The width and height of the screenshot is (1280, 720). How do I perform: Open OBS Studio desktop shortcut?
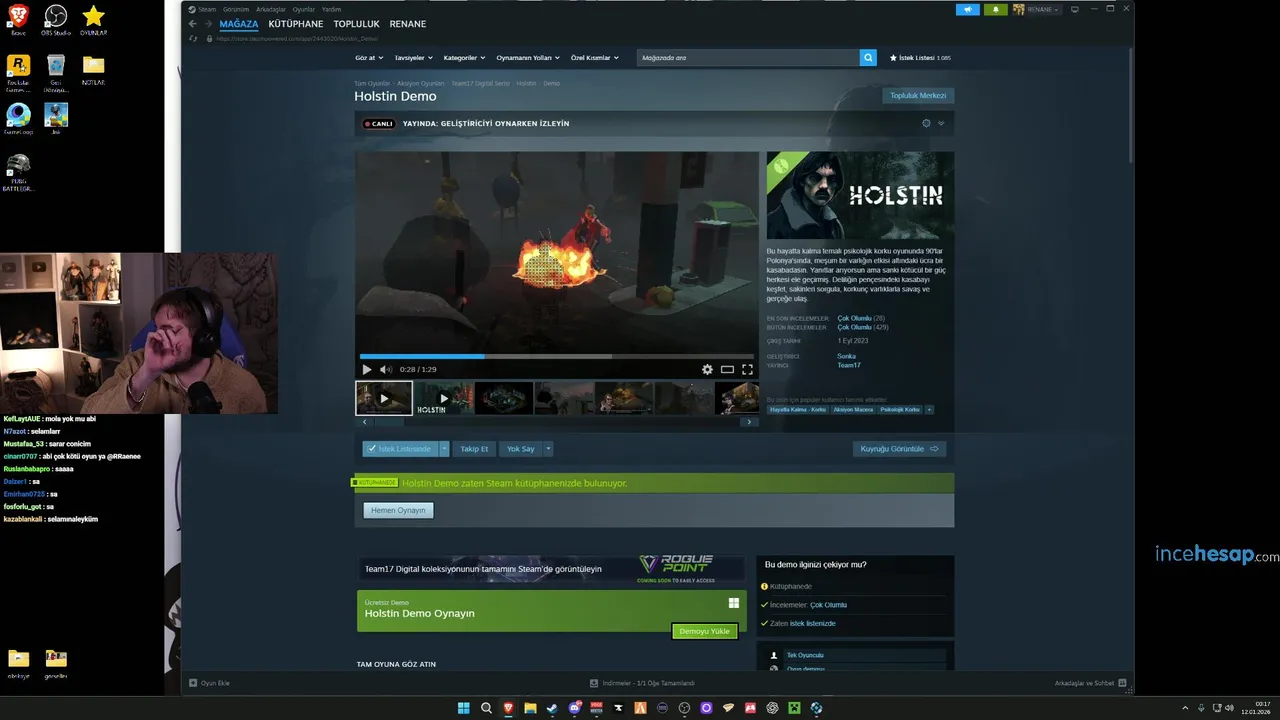click(x=56, y=19)
